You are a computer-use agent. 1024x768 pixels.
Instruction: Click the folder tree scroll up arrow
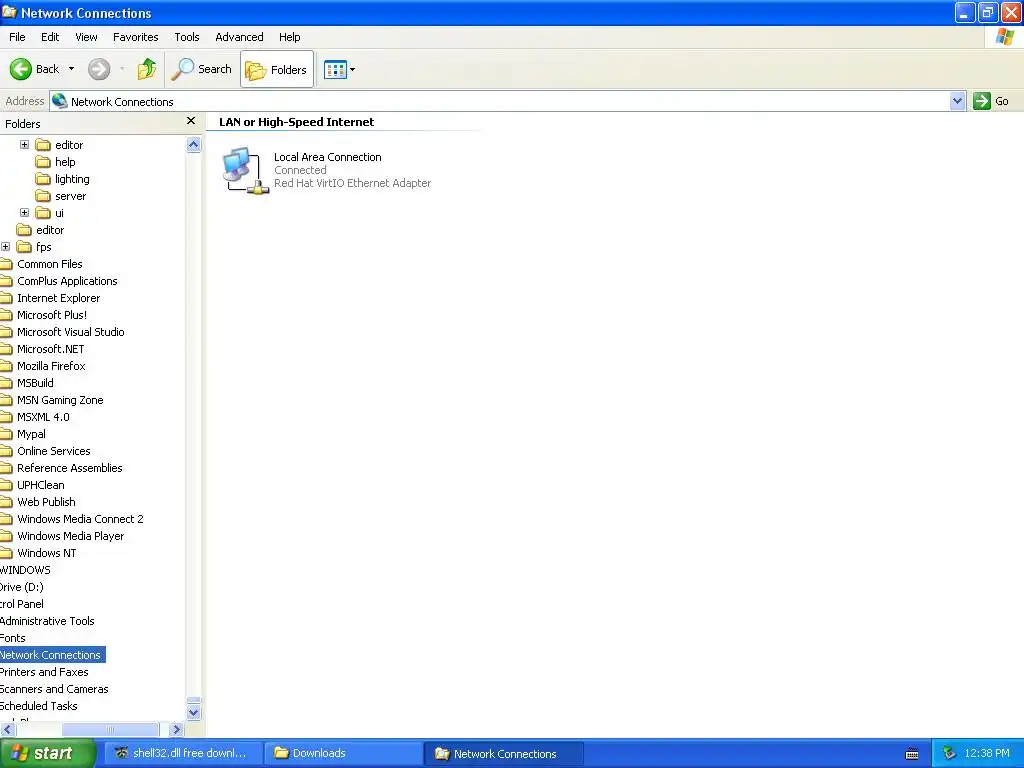tap(193, 144)
